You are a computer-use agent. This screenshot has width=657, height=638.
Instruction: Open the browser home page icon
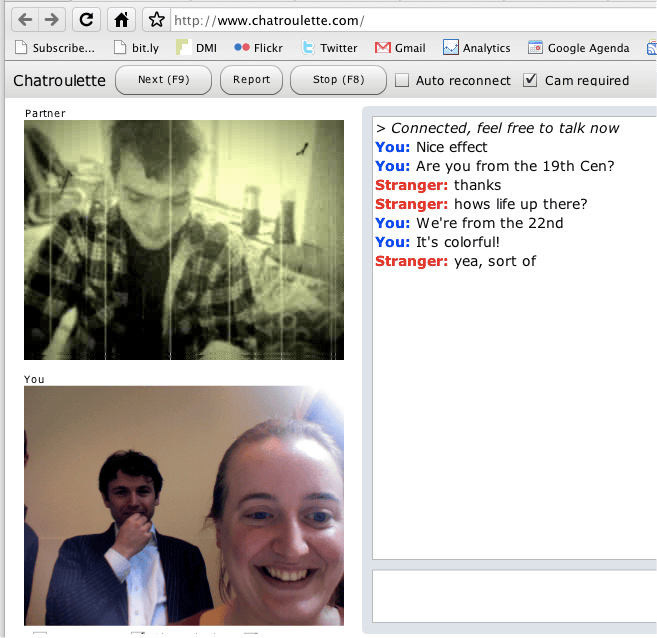[x=122, y=20]
